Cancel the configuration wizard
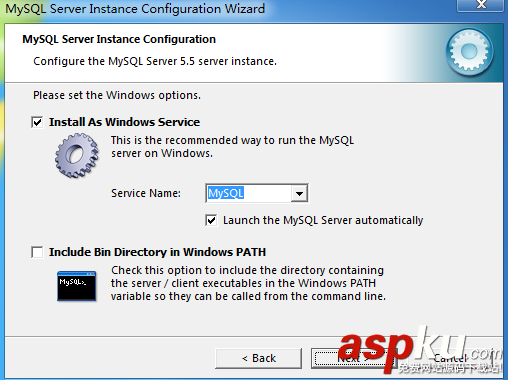 pyautogui.click(x=450, y=358)
